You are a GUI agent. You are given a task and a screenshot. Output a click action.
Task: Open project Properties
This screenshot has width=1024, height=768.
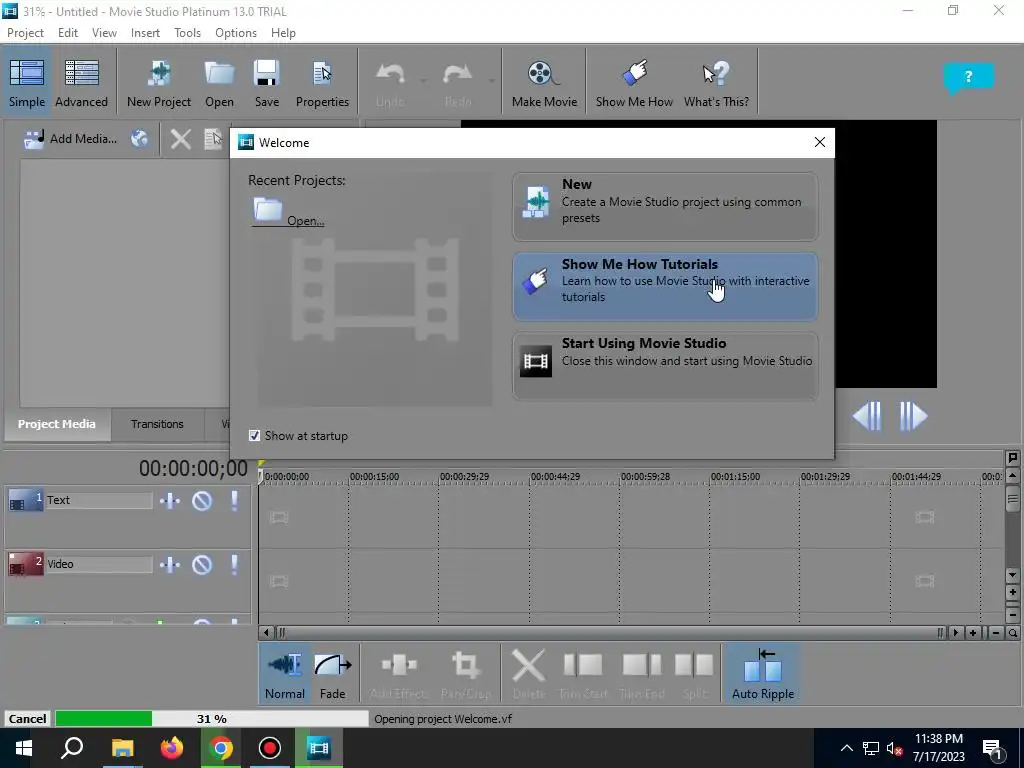tap(322, 83)
